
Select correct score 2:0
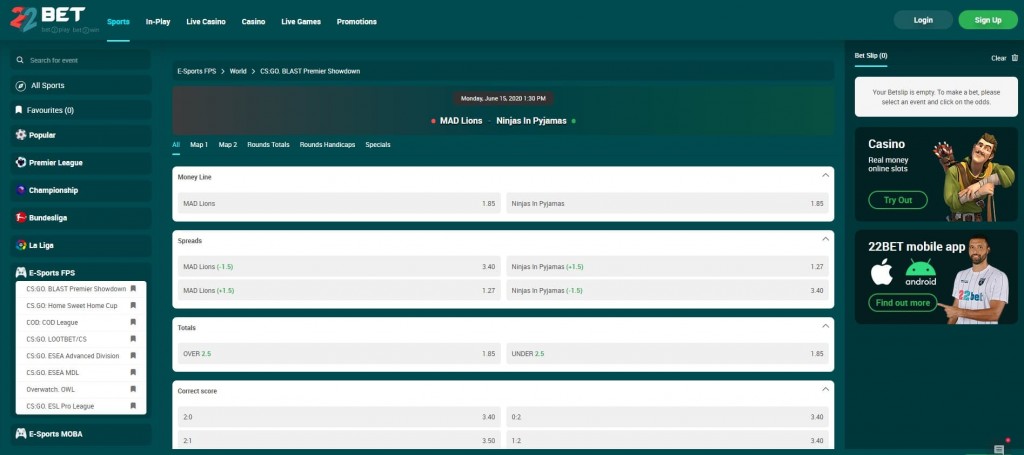pos(339,417)
